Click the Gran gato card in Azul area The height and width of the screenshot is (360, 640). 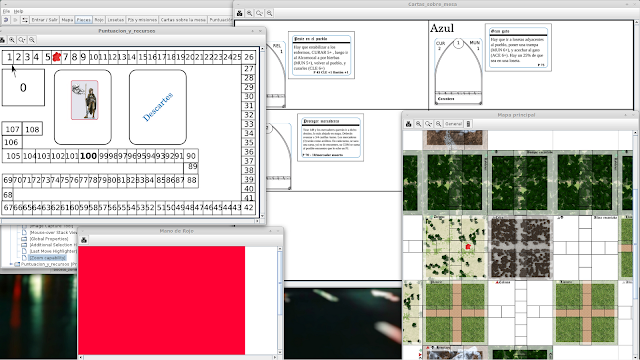click(x=518, y=47)
